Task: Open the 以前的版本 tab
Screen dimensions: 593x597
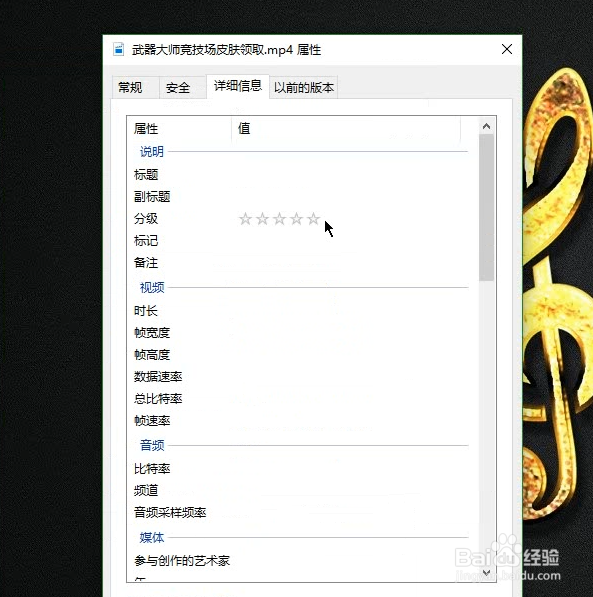Action: point(304,88)
